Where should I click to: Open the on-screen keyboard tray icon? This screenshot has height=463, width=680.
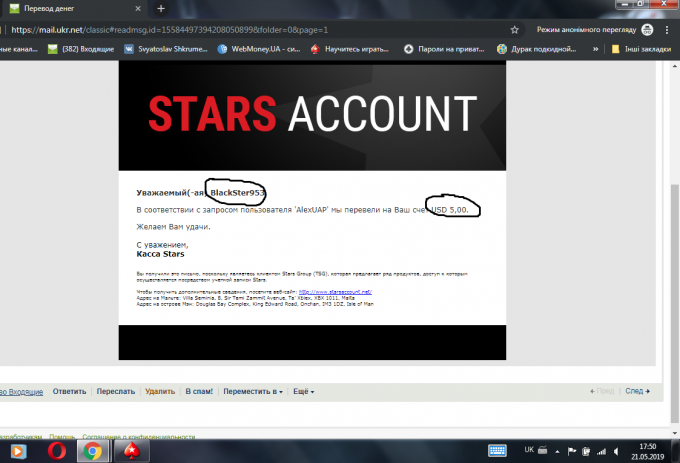497,451
